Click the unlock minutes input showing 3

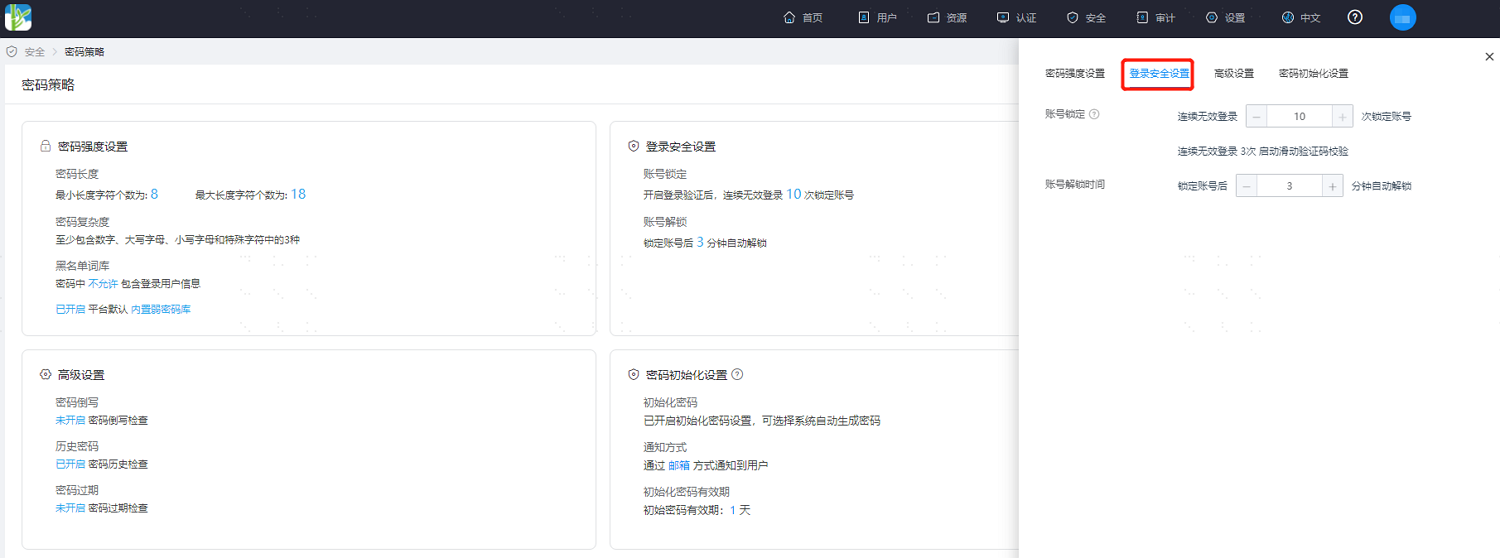point(1290,186)
